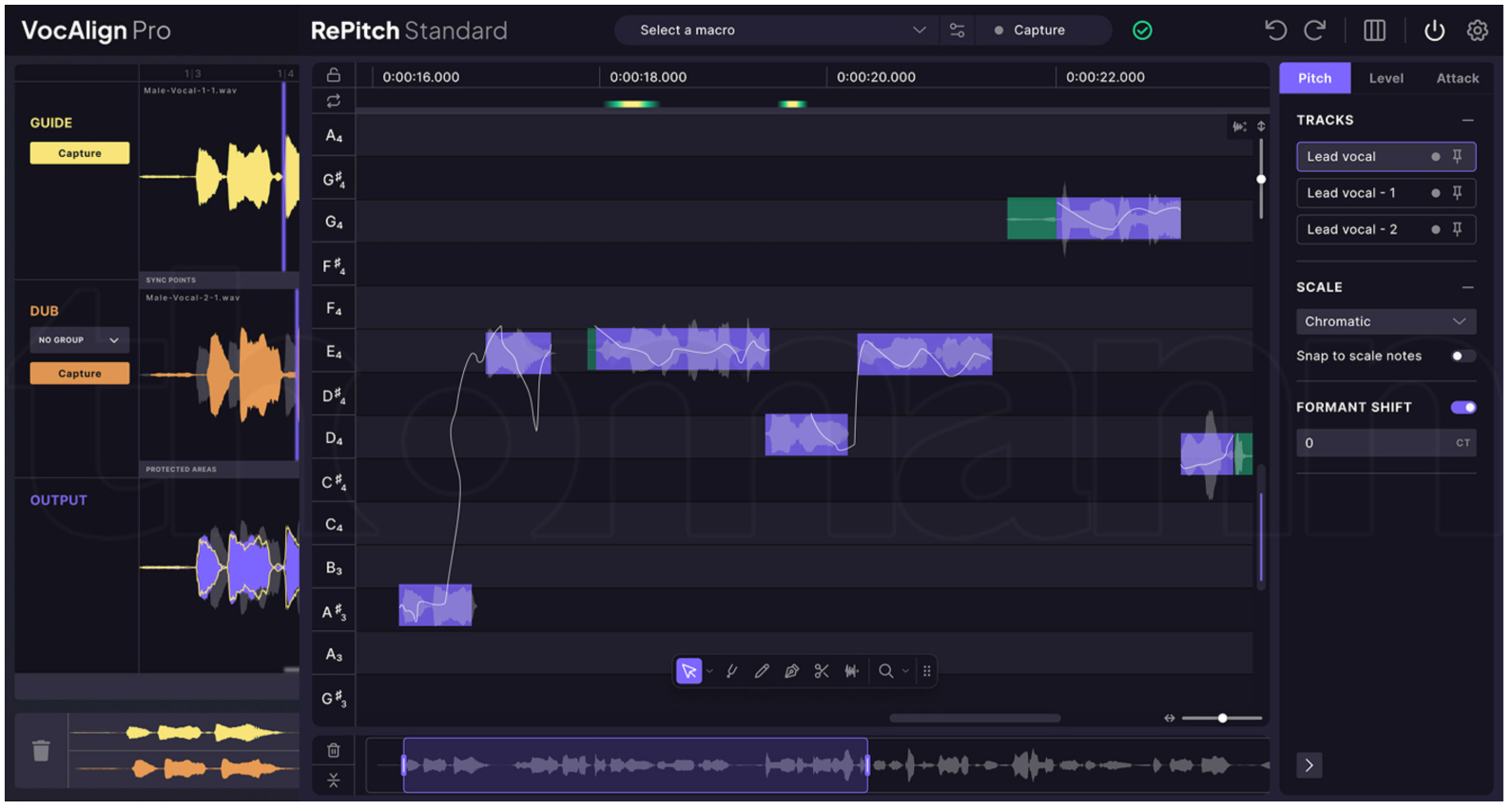
Task: Open the settings gear icon
Action: point(1477,30)
